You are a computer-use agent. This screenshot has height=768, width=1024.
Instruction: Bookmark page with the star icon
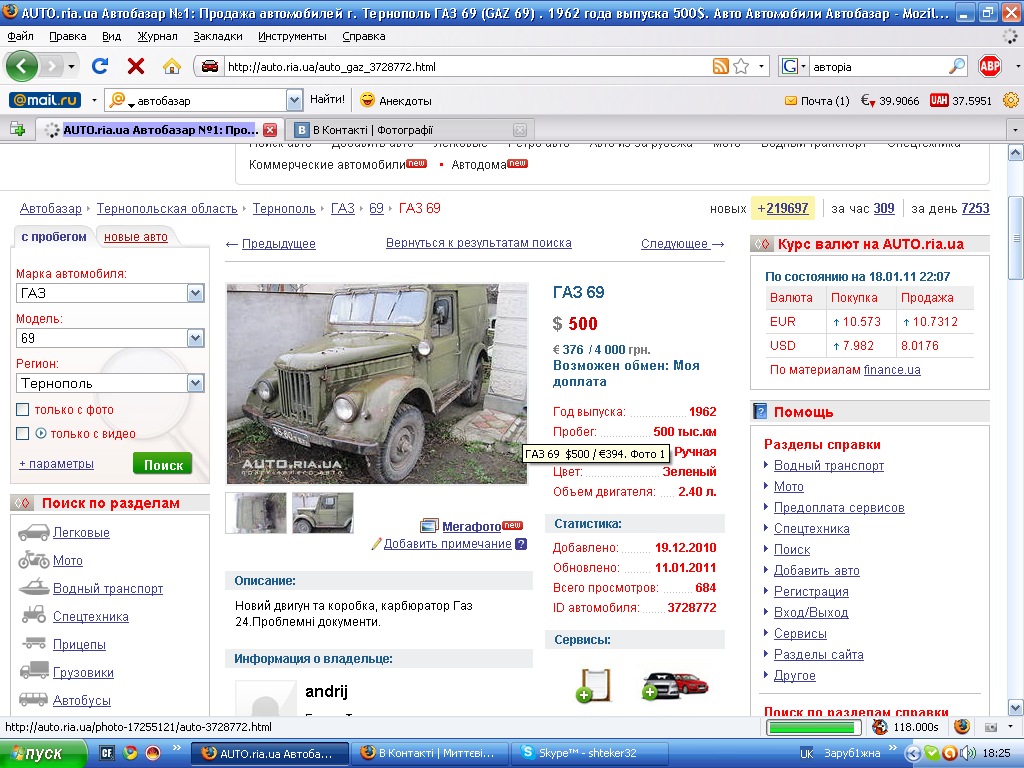[741, 67]
